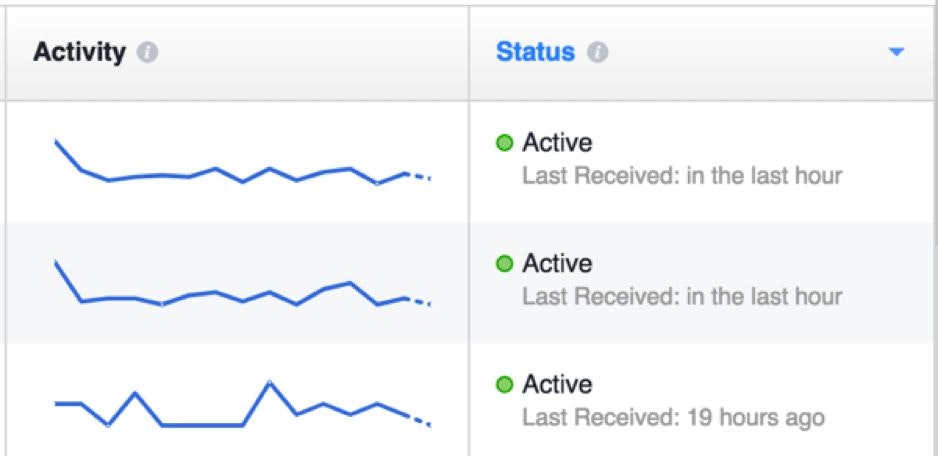Click middle row "Last Received: in the last hour"
The height and width of the screenshot is (456, 938).
tap(682, 297)
